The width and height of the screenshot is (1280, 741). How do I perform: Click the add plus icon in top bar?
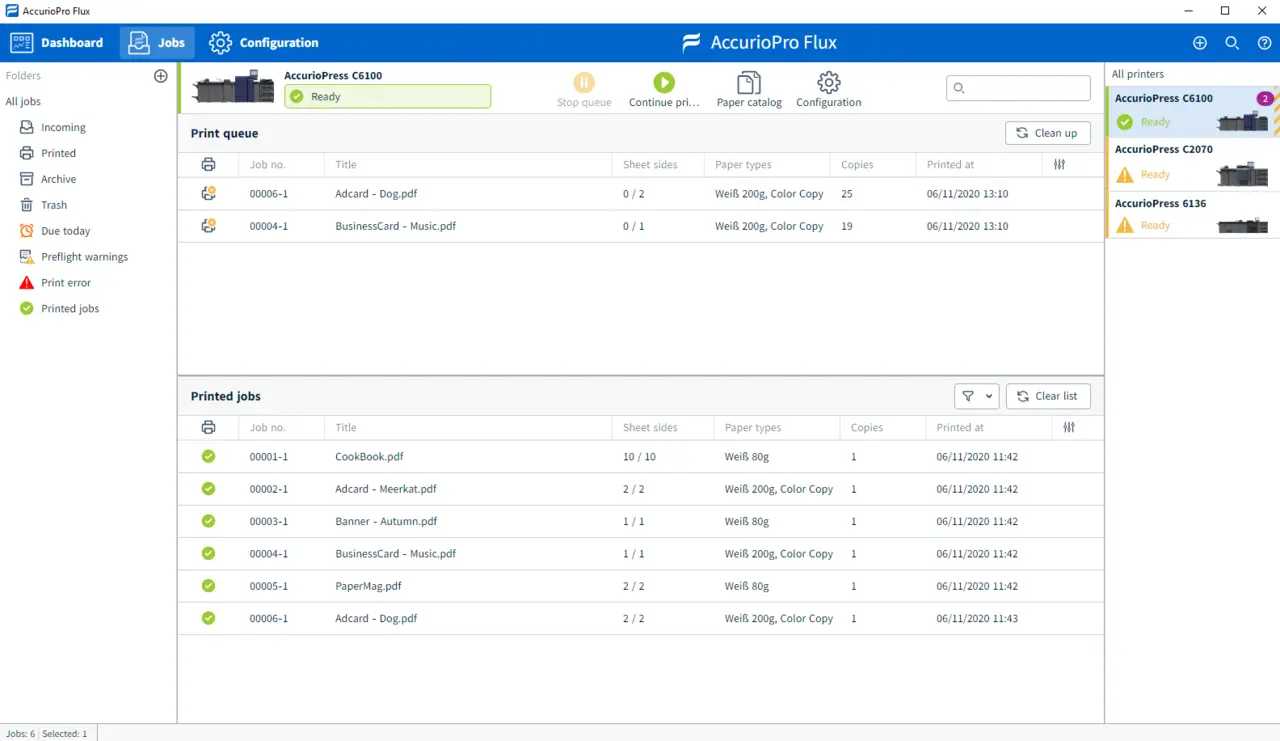1200,43
